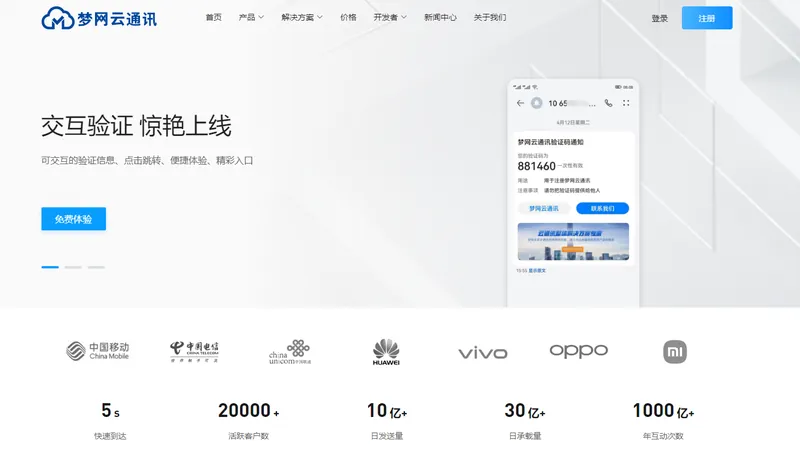800x455 pixels.
Task: Open the 首页 menu item
Action: coord(213,17)
